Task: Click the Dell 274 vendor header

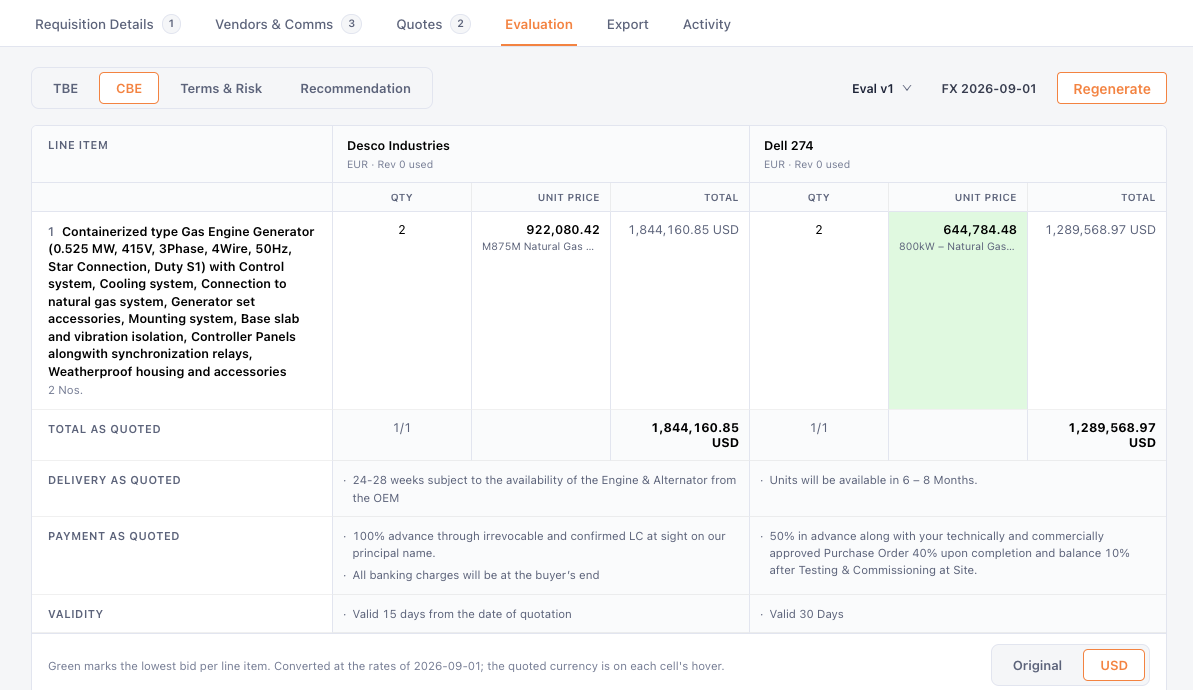Action: pos(788,145)
